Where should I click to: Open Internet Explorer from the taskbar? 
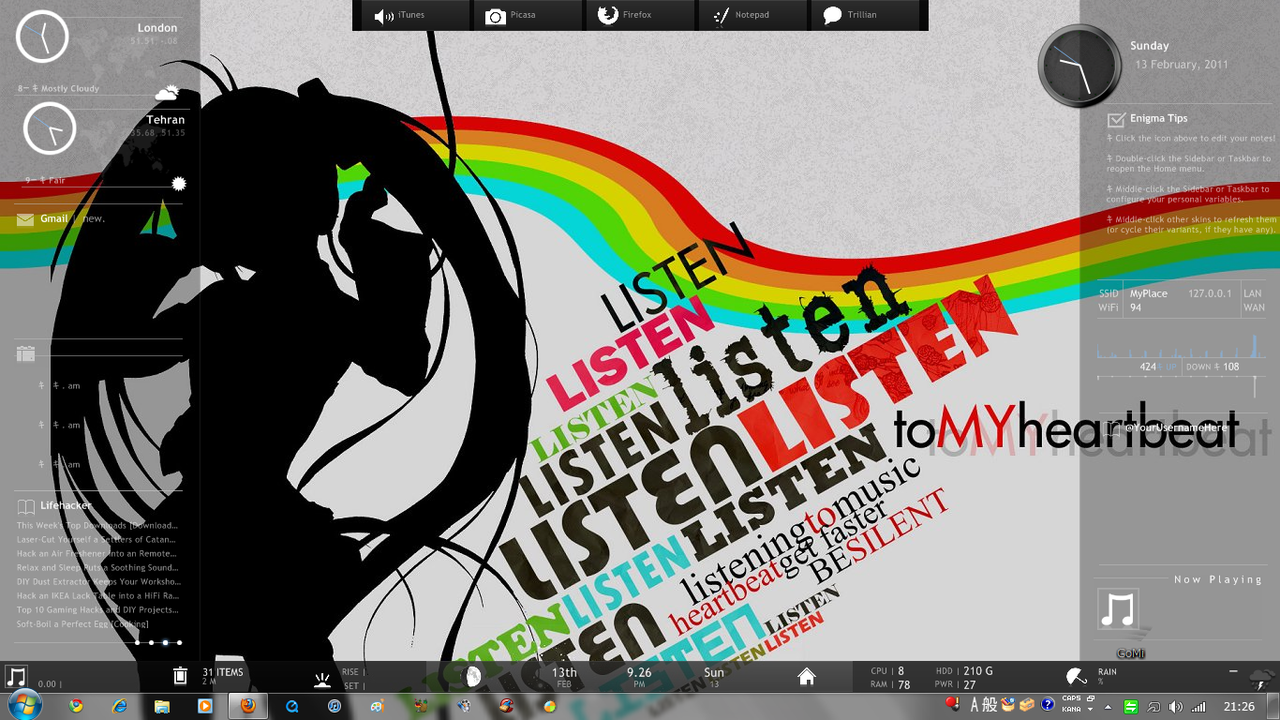[120, 706]
